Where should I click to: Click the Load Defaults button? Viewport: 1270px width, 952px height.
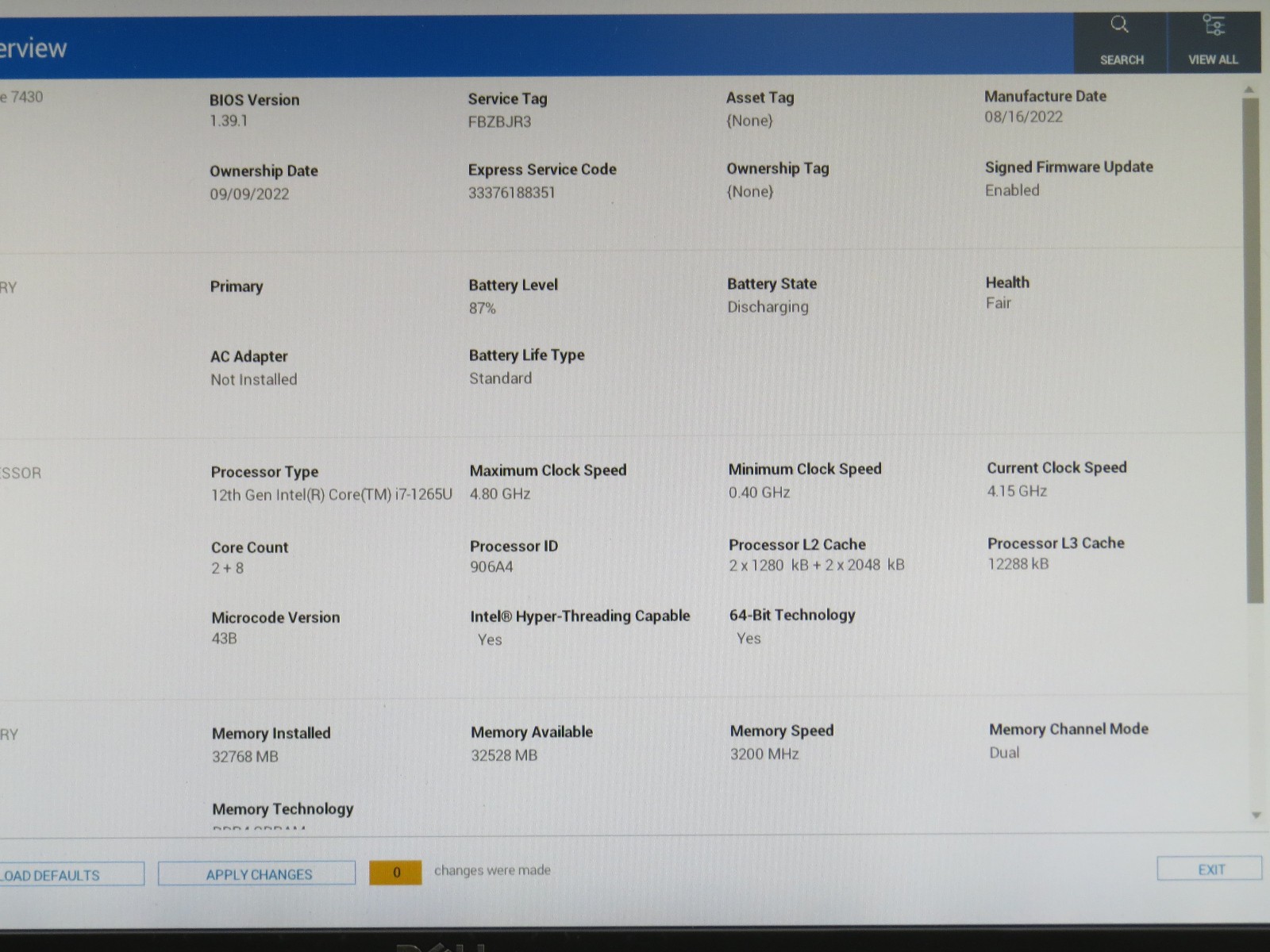70,874
